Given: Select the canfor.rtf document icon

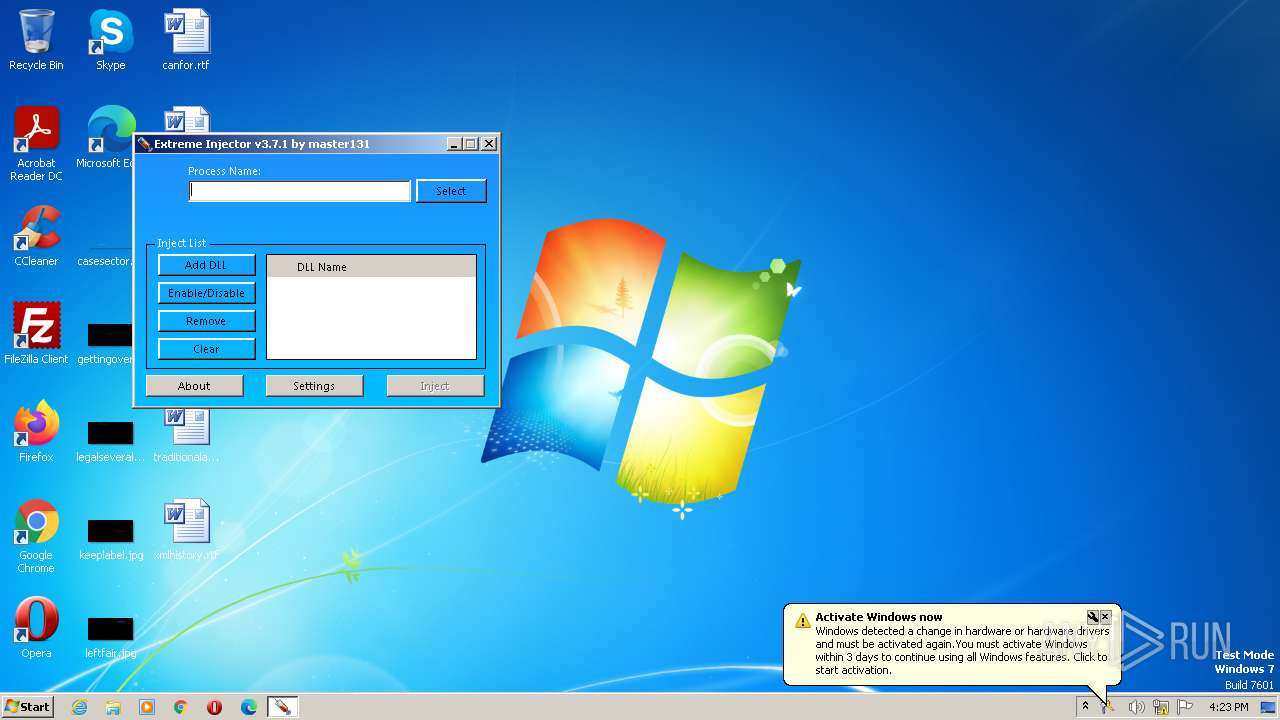Looking at the screenshot, I should pyautogui.click(x=186, y=40).
